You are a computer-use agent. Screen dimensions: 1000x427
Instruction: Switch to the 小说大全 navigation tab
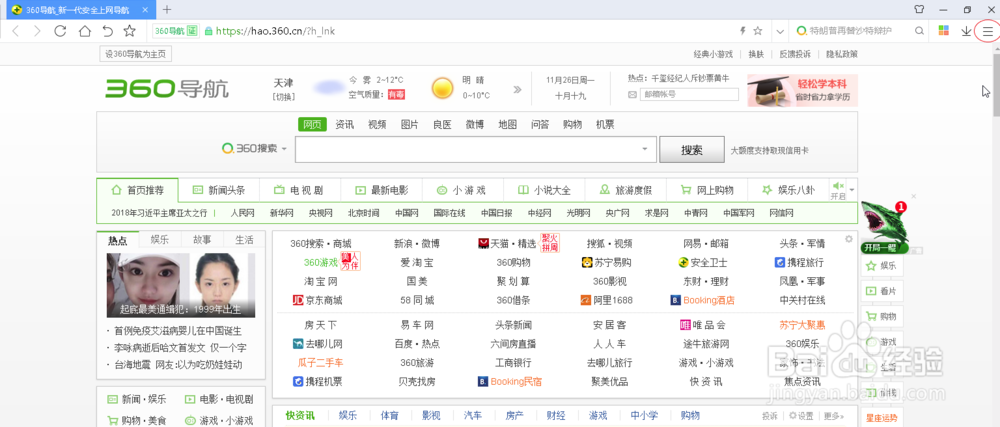coord(544,190)
